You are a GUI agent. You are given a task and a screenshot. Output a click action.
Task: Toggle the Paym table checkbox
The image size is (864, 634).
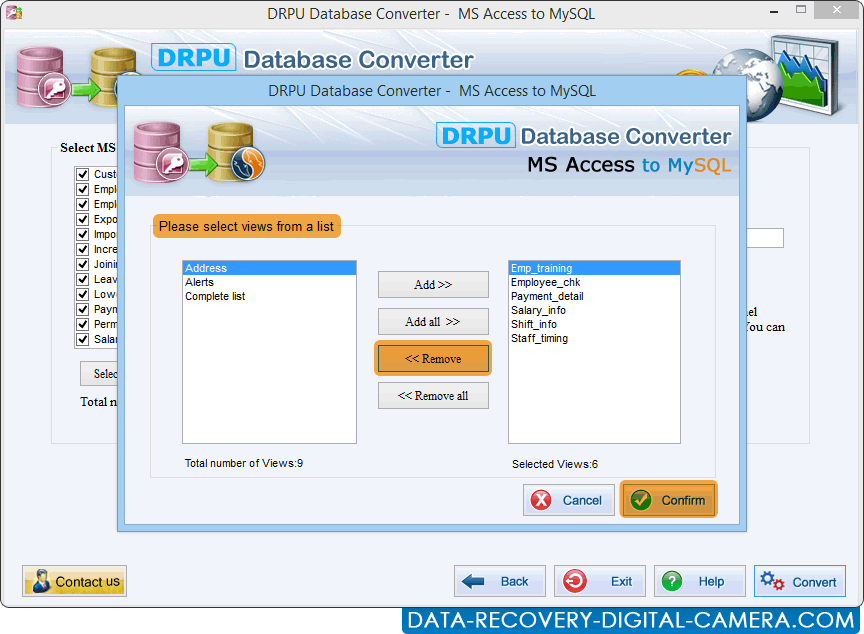click(83, 309)
